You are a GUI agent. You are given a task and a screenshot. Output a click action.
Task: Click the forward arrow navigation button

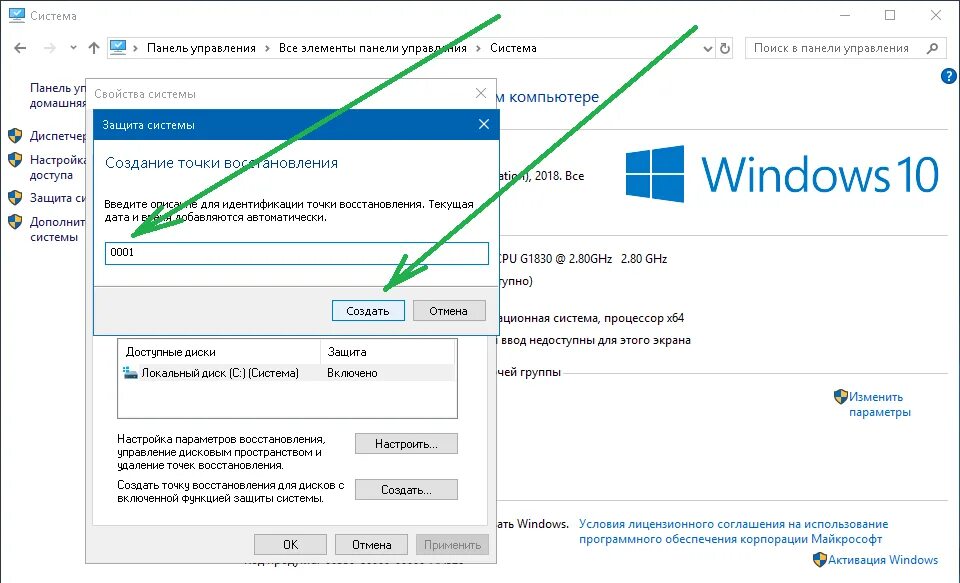[50, 48]
